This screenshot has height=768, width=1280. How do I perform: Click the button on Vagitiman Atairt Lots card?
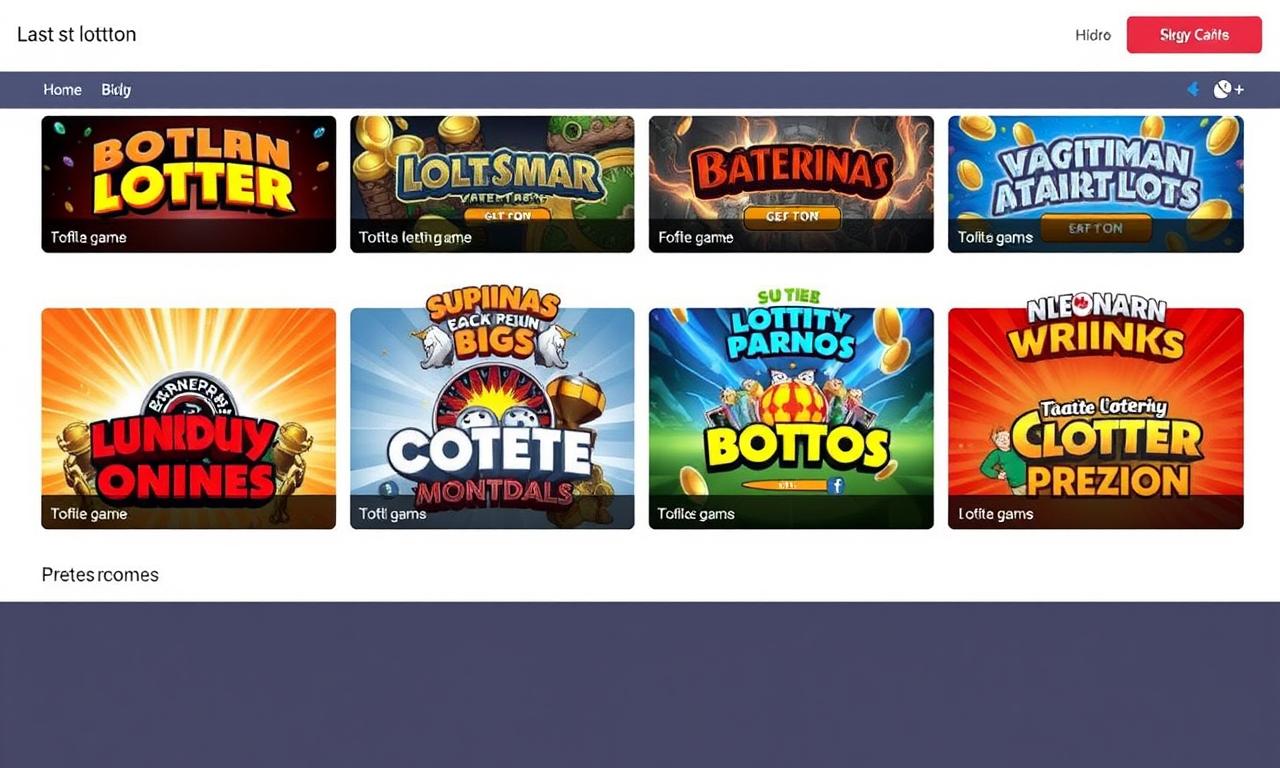[x=1096, y=228]
